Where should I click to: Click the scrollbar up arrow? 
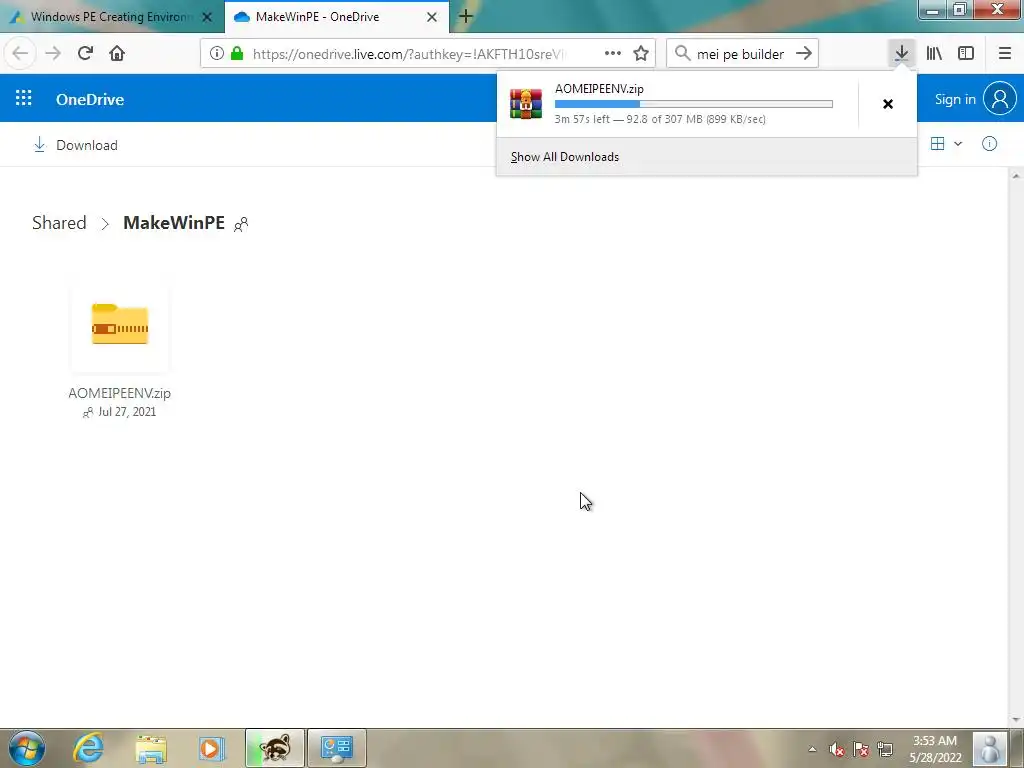(1016, 176)
